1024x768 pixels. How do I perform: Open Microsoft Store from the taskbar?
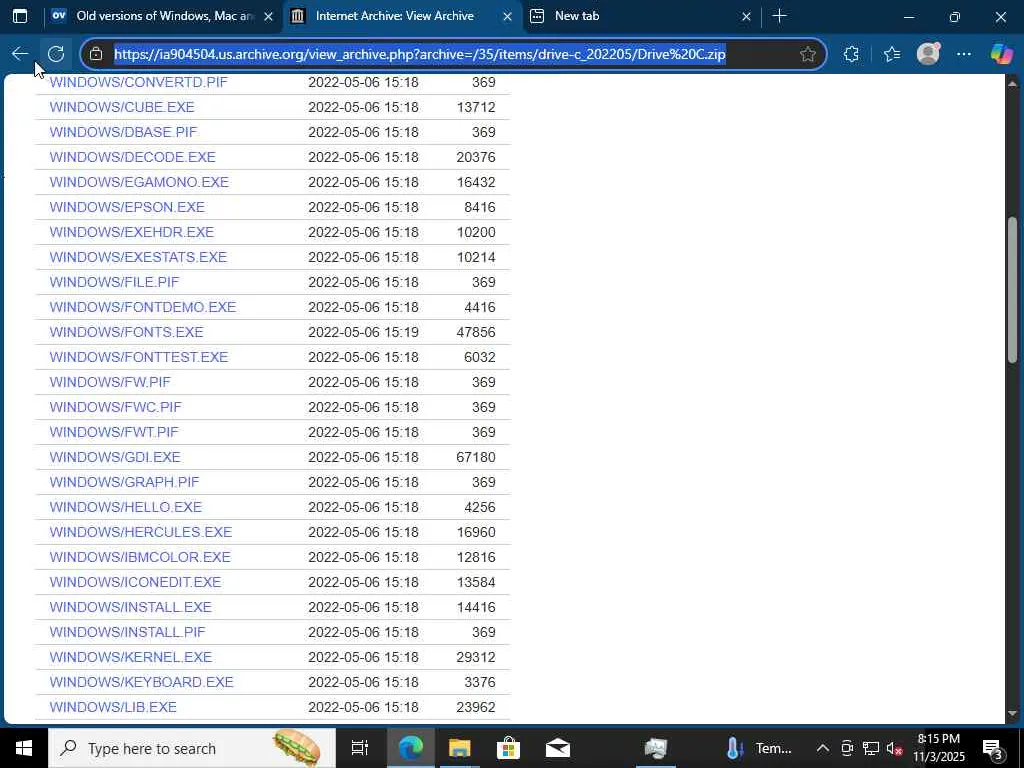point(508,748)
